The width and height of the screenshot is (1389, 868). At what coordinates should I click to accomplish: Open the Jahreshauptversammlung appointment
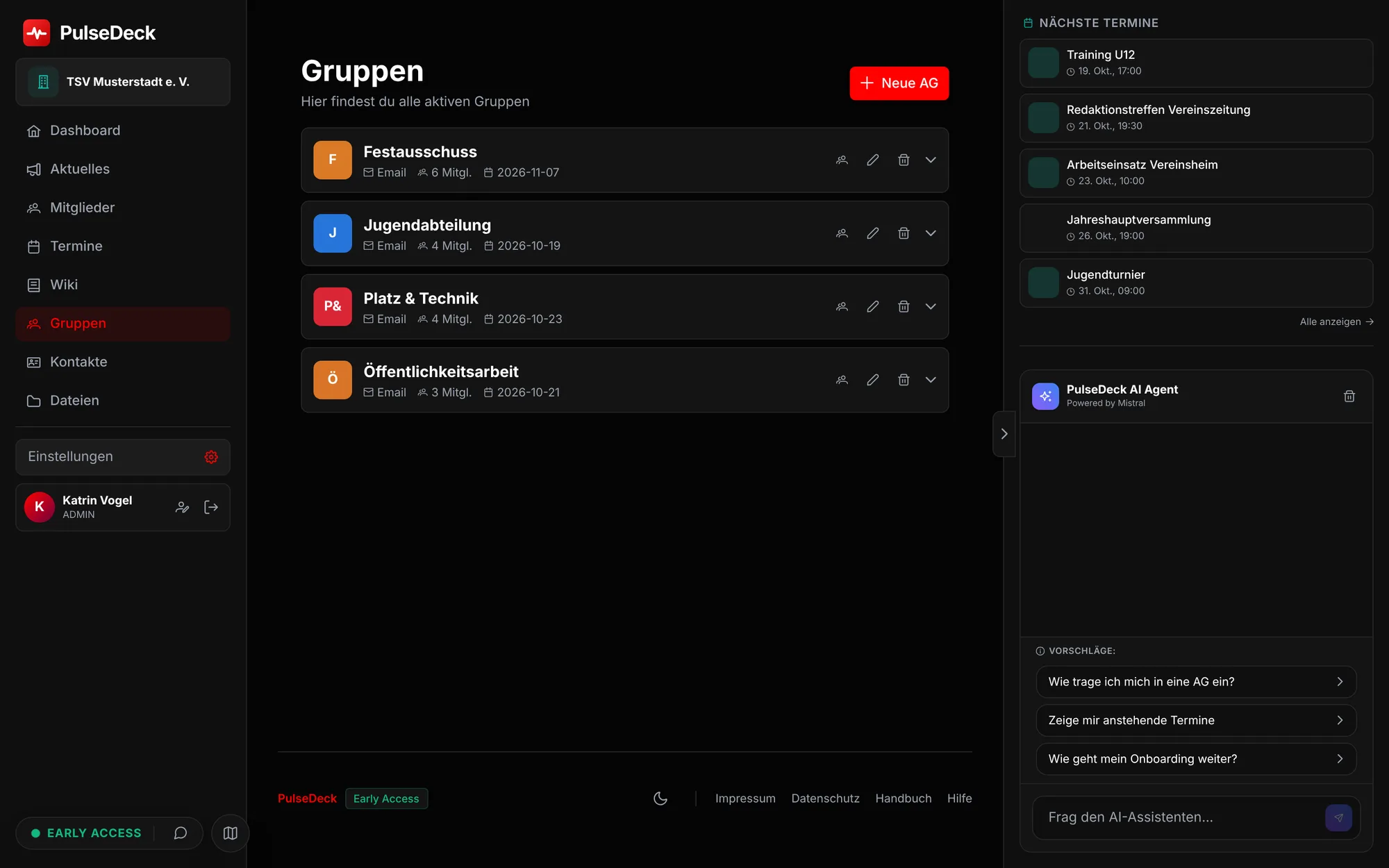1196,228
